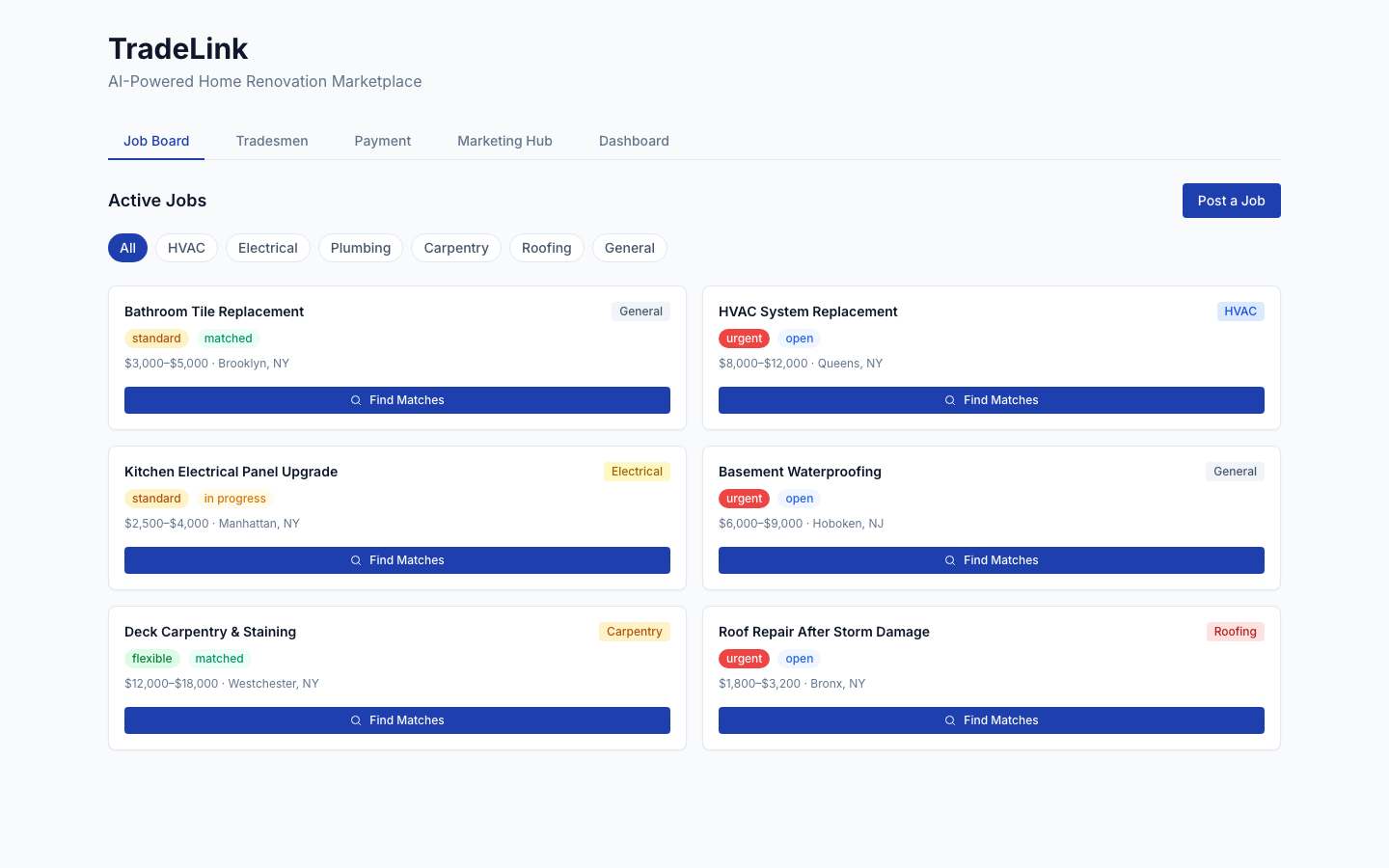Click $2,500–$4,000 · Manhattan, NY text
1389x868 pixels.
tap(212, 524)
